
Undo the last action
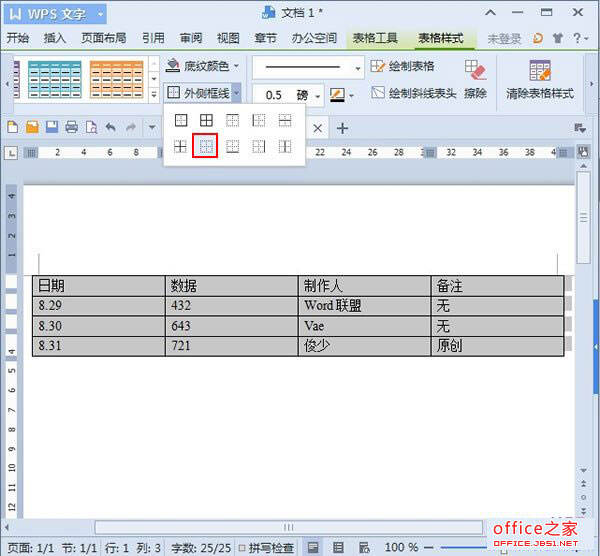(111, 127)
